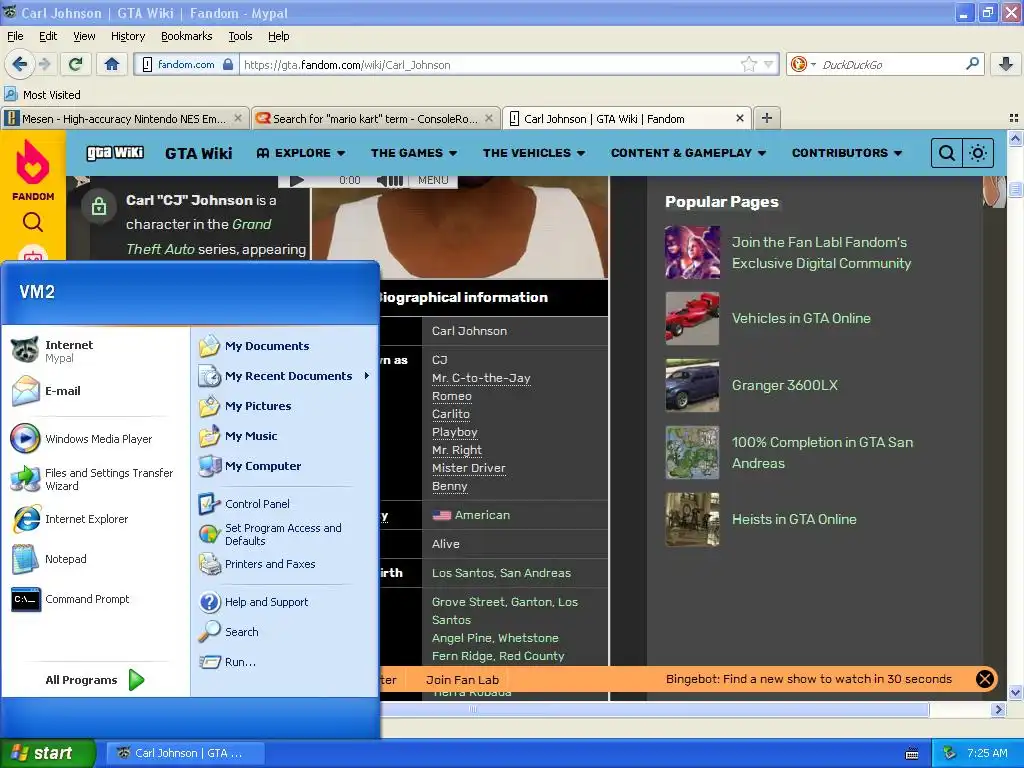Open the downloads arrow icon
The width and height of the screenshot is (1024, 768).
click(1006, 64)
